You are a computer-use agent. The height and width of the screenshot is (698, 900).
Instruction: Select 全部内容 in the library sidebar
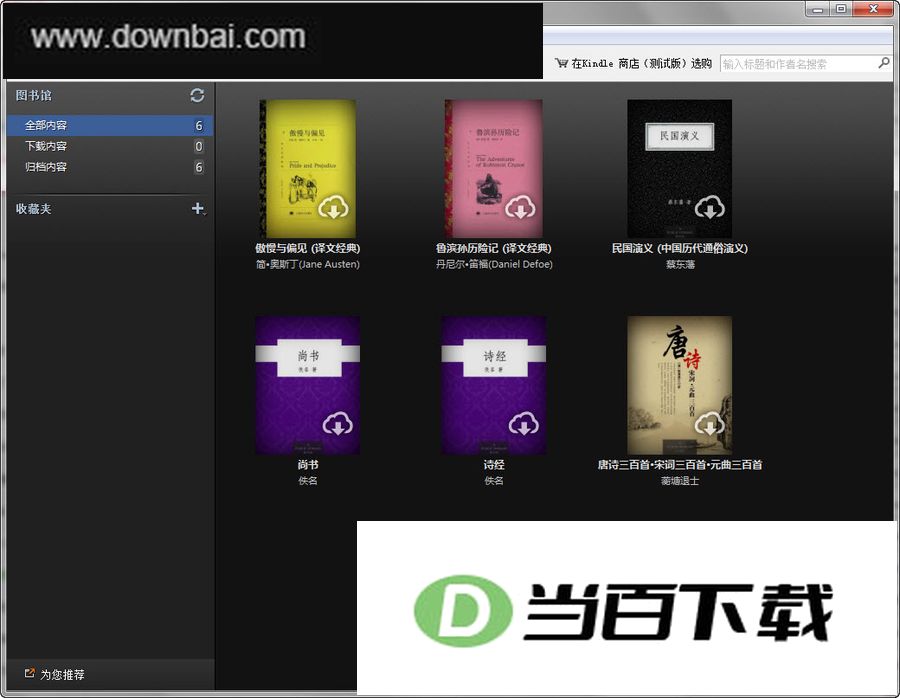[x=110, y=125]
